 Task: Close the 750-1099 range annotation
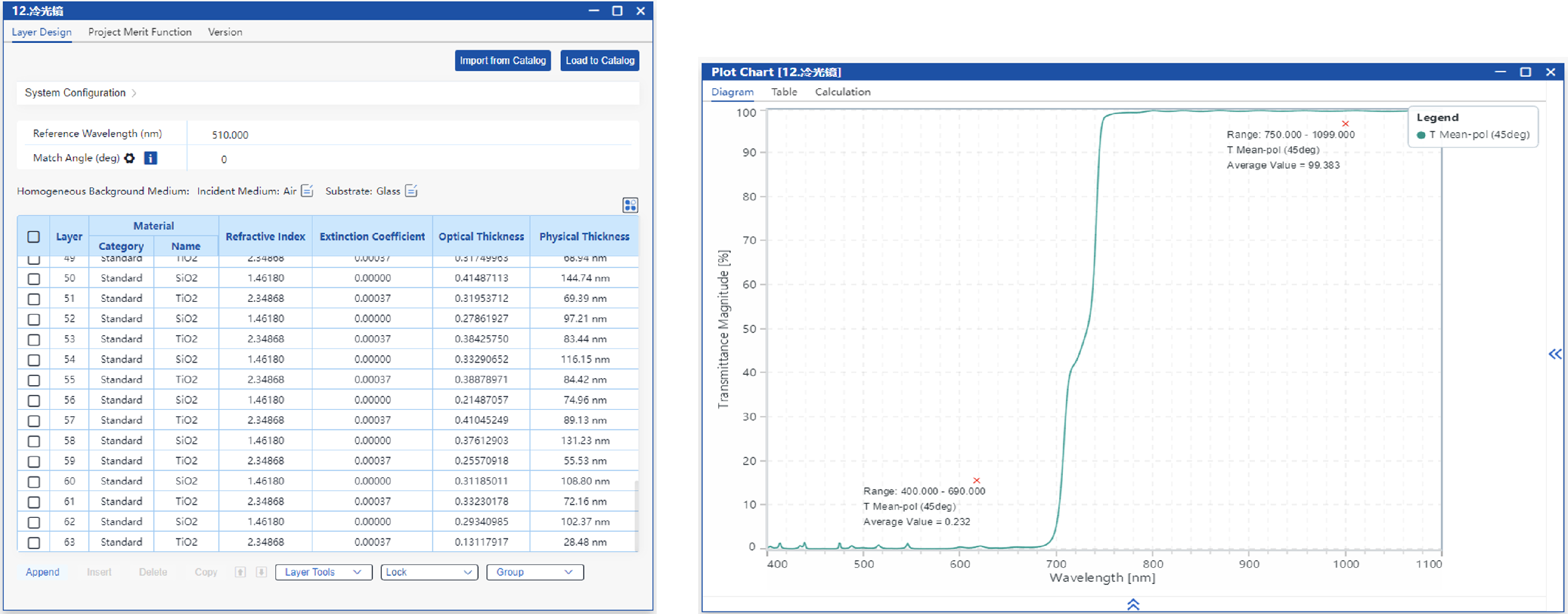click(1345, 124)
